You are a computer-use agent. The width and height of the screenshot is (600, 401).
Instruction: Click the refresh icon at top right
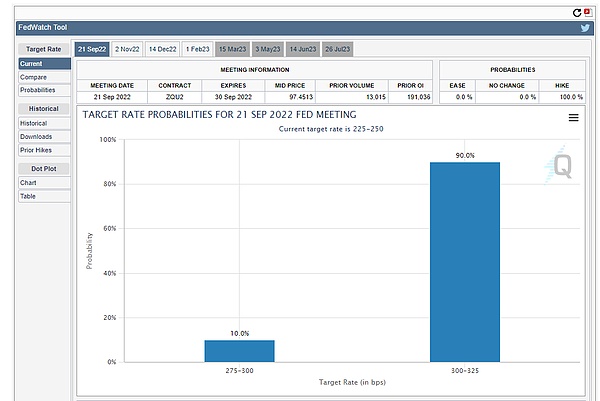pos(577,13)
